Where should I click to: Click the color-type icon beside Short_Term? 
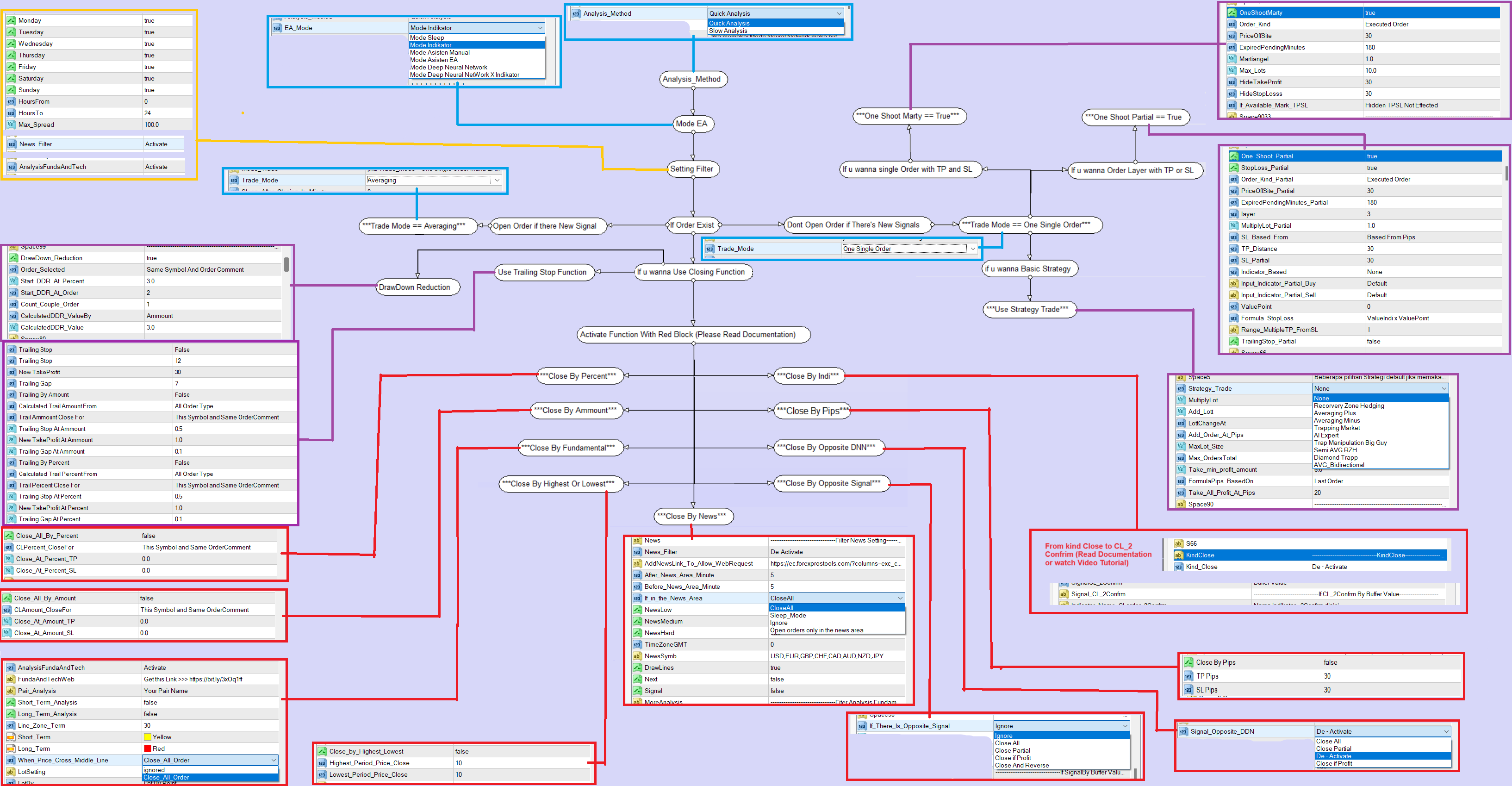(x=10, y=737)
